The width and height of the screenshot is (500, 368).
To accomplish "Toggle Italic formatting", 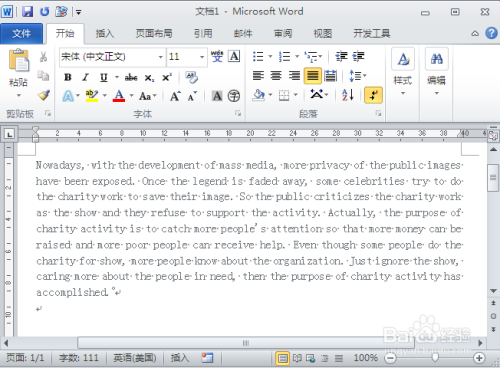I will point(85,77).
